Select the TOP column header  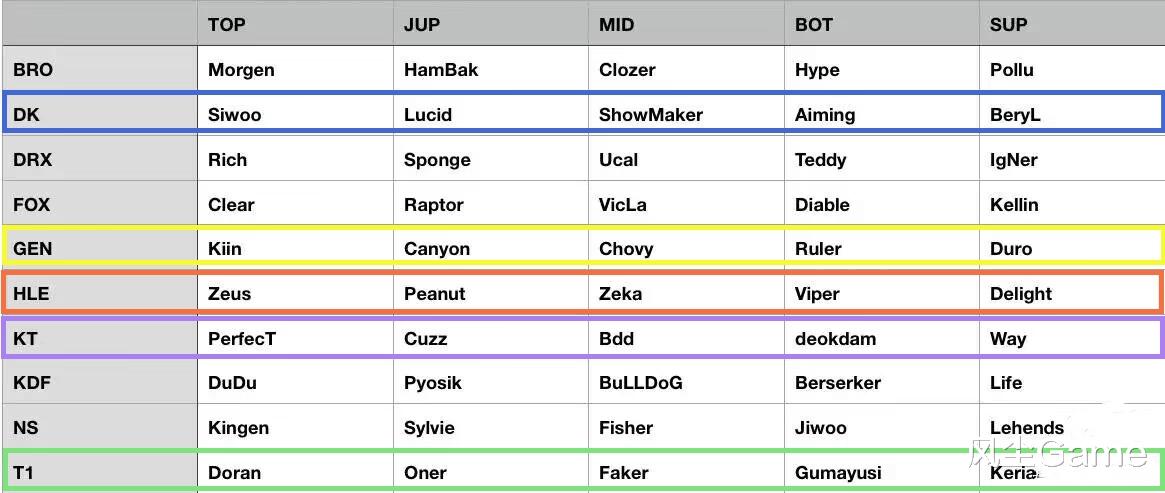click(x=295, y=25)
